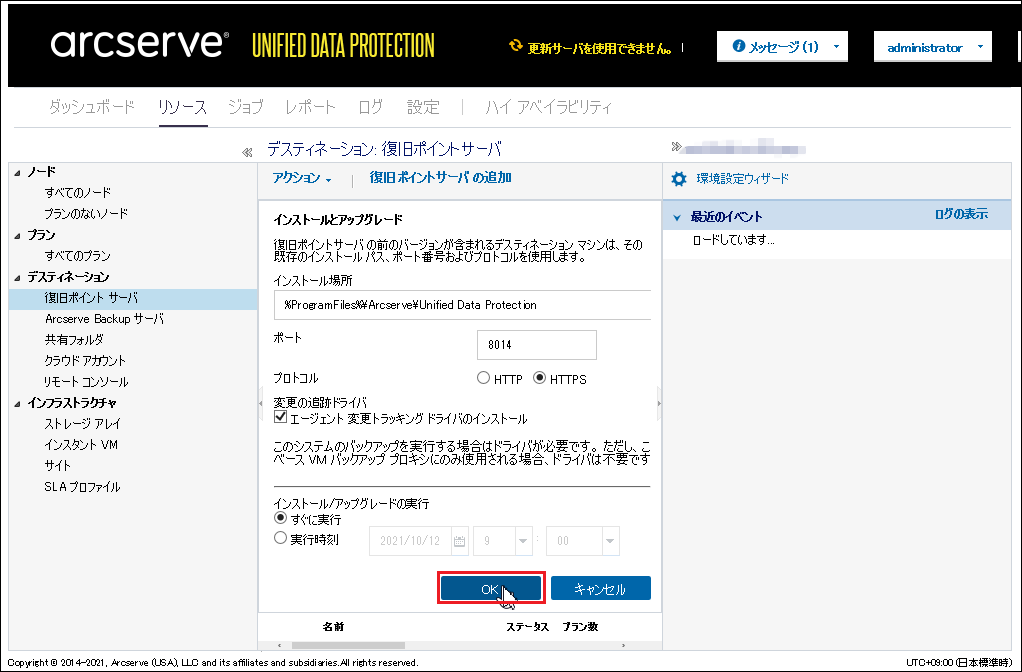Viewport: 1022px width, 672px height.
Task: Select 共有フォルダ in the tree
Action: pos(74,340)
